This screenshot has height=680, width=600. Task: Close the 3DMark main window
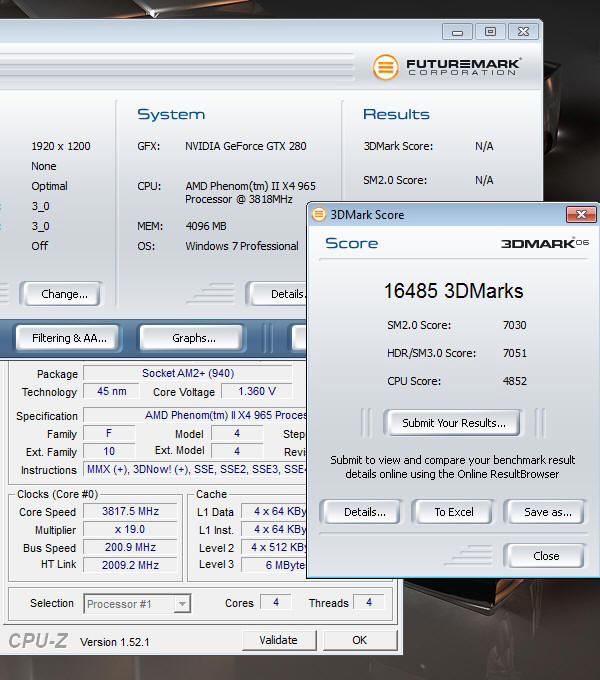tap(523, 32)
